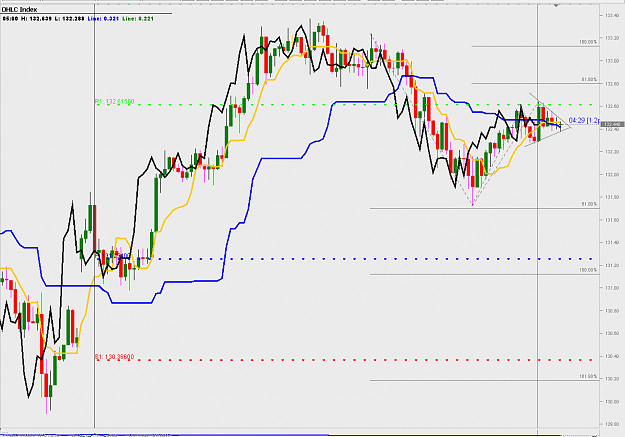Select the H: 132.639 high value
The image size is (625, 437).
click(36, 19)
